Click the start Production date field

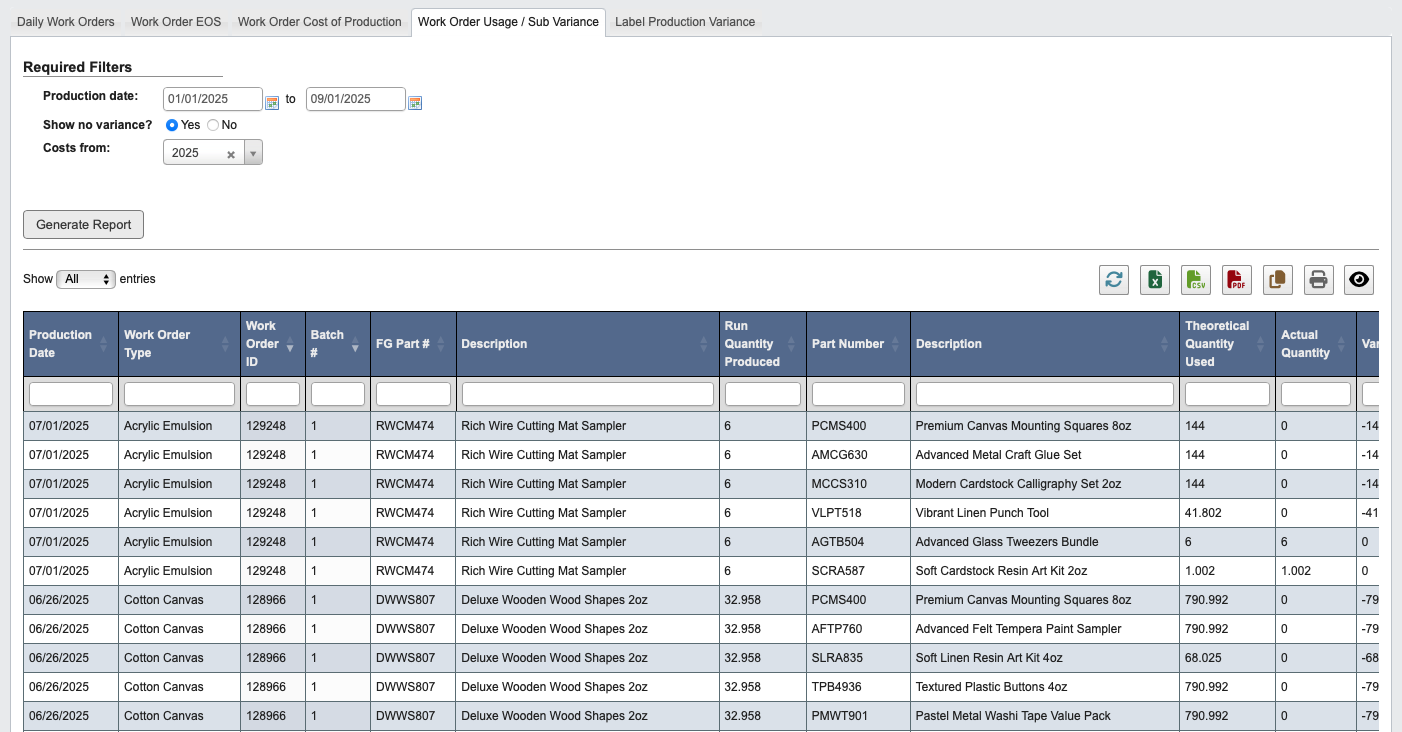click(x=211, y=99)
